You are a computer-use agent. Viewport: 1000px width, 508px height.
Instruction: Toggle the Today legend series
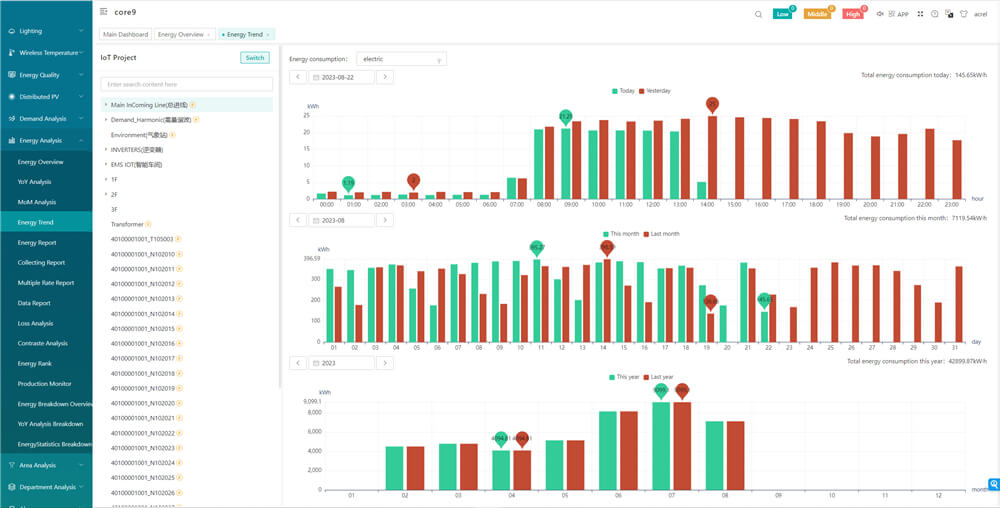(x=623, y=91)
